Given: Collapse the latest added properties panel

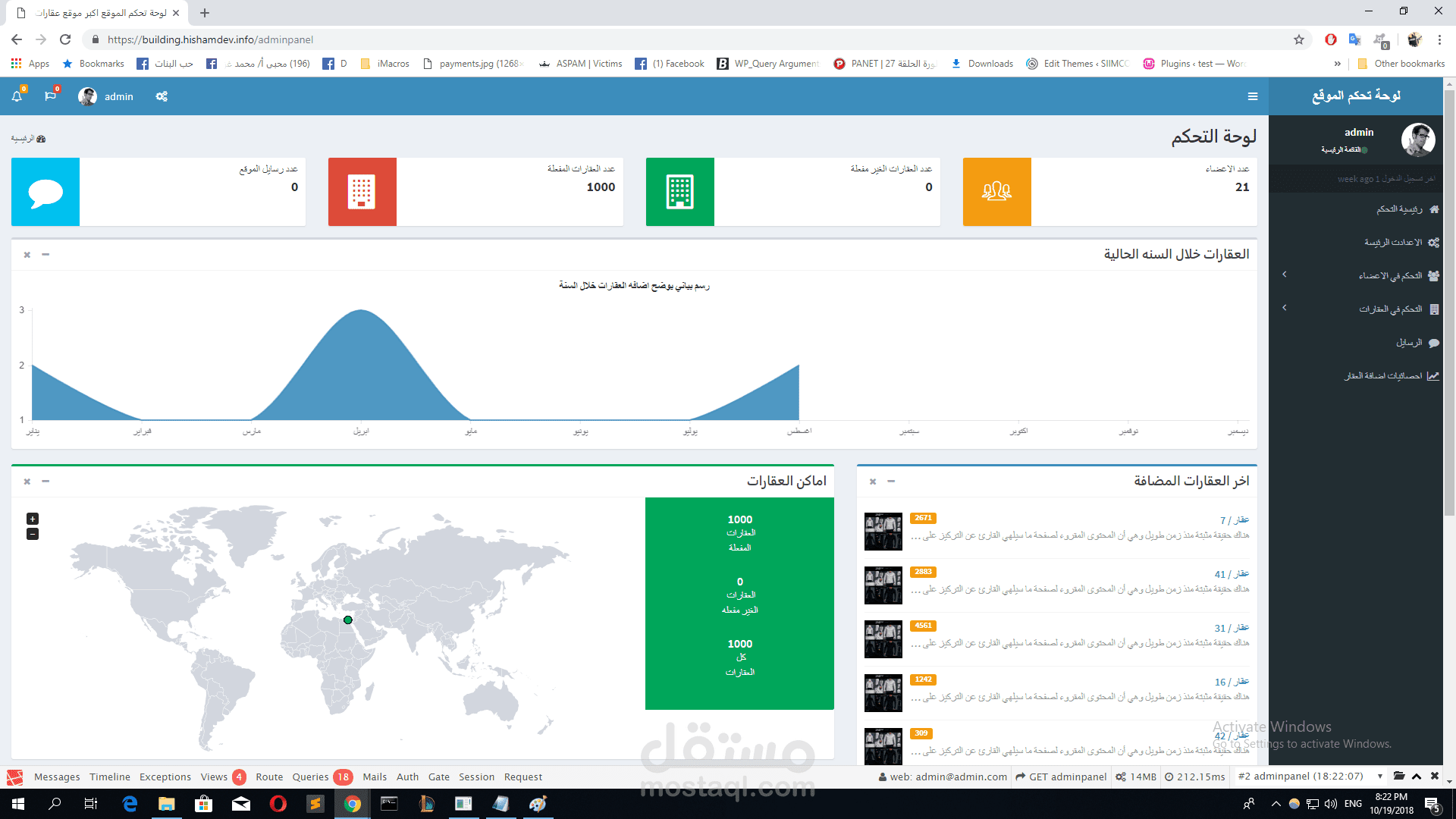Looking at the screenshot, I should pyautogui.click(x=891, y=482).
